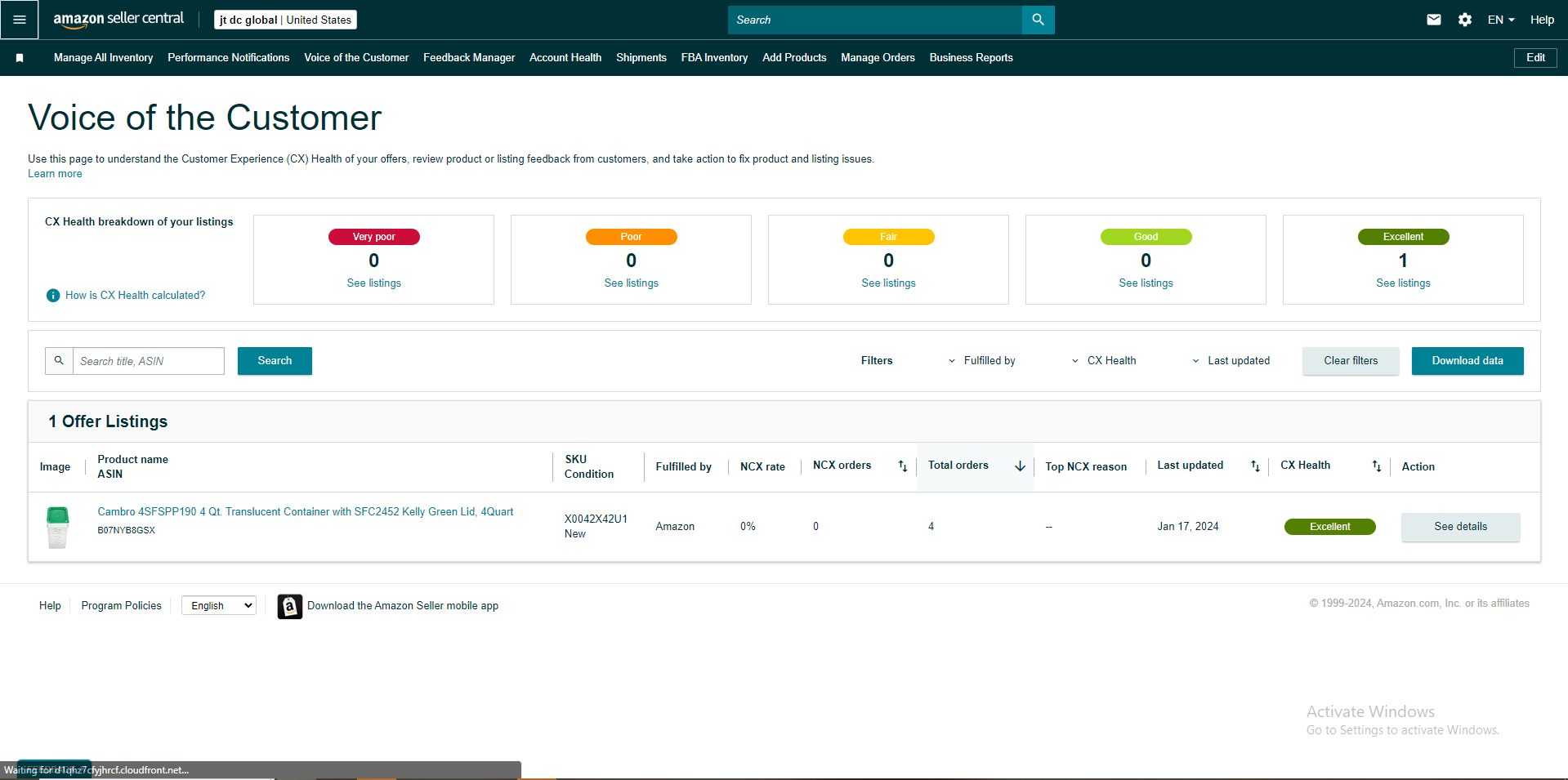Open Performance Notifications menu item

pos(229,58)
